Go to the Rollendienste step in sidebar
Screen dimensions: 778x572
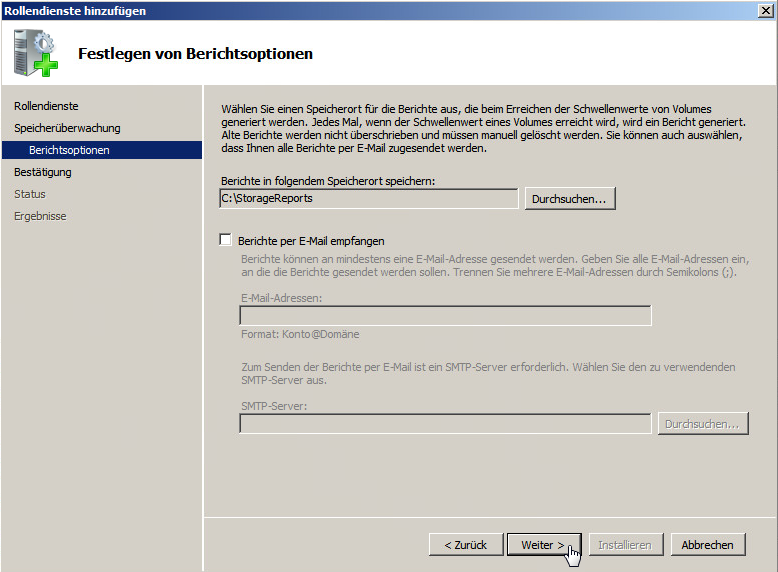click(x=46, y=106)
